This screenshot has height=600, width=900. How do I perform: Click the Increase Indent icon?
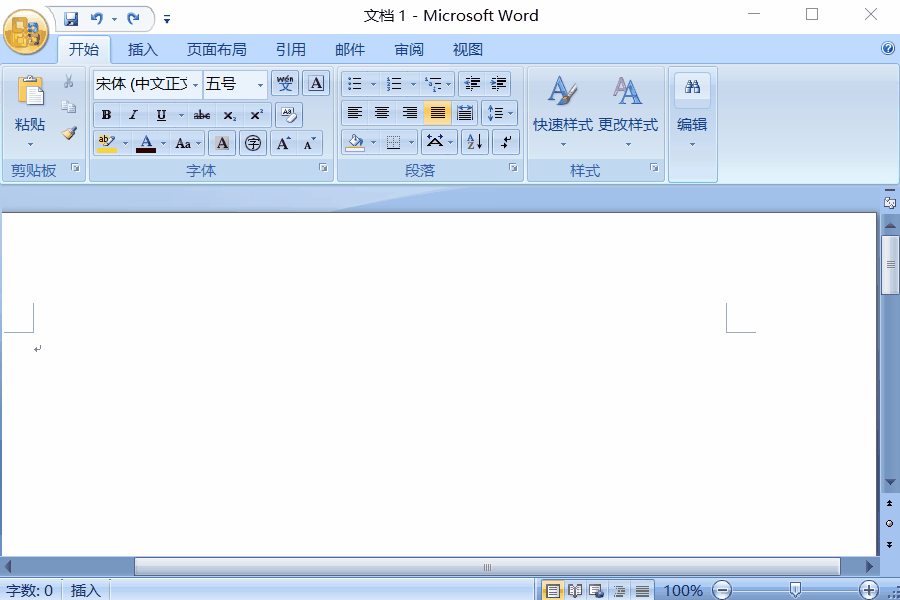pyautogui.click(x=498, y=84)
